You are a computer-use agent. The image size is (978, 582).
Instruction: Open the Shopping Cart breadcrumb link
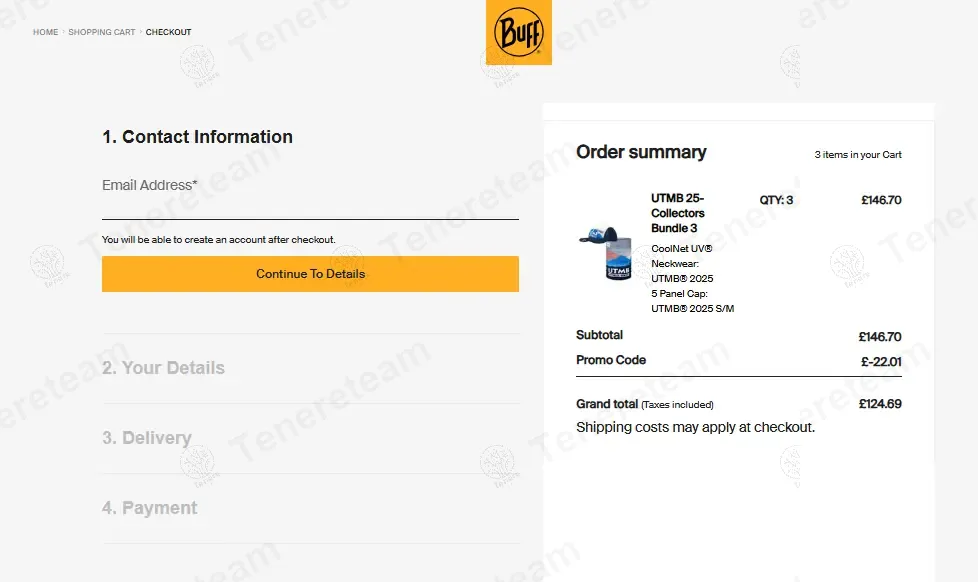(x=102, y=32)
